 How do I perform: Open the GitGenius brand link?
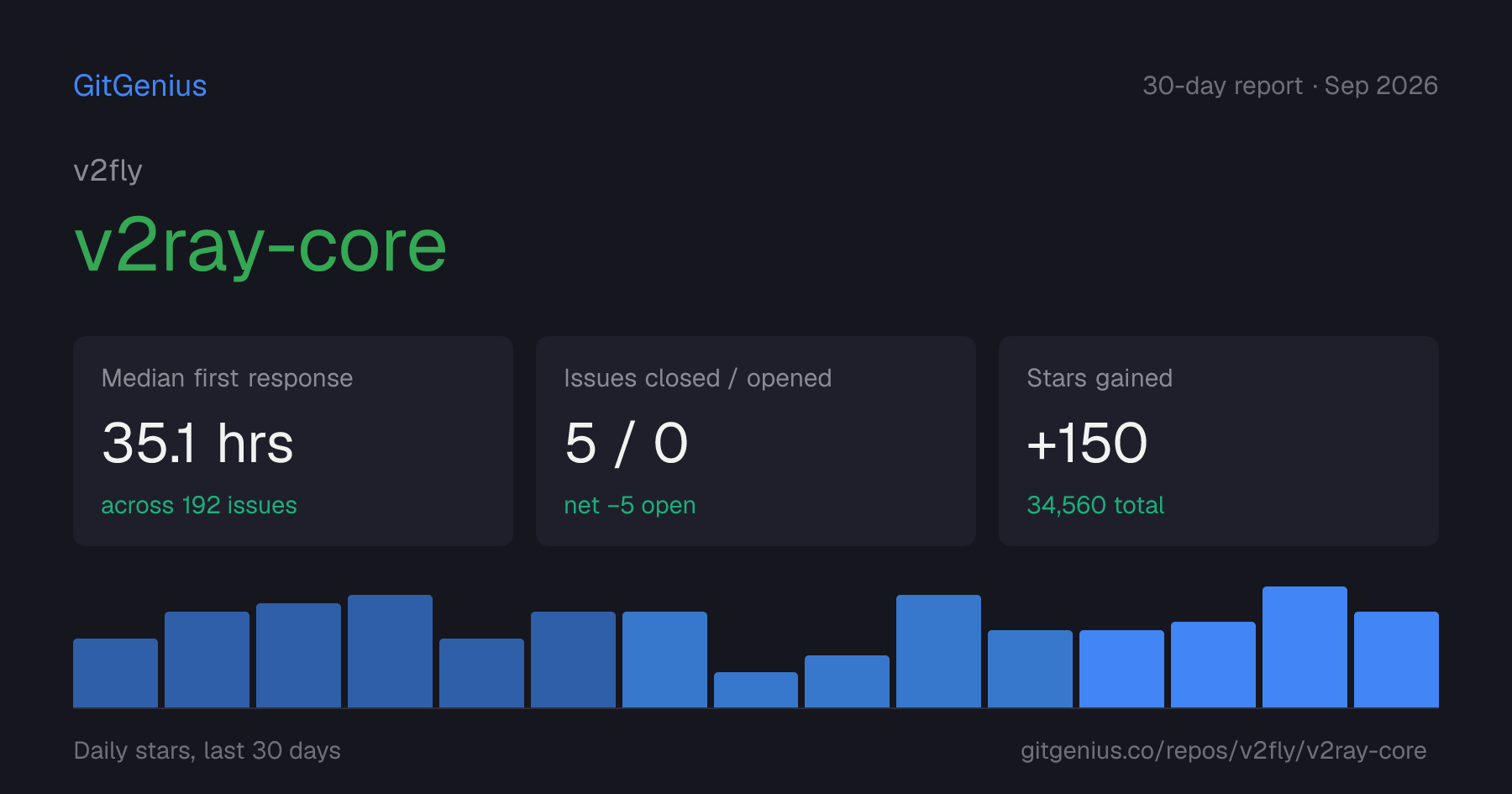140,86
